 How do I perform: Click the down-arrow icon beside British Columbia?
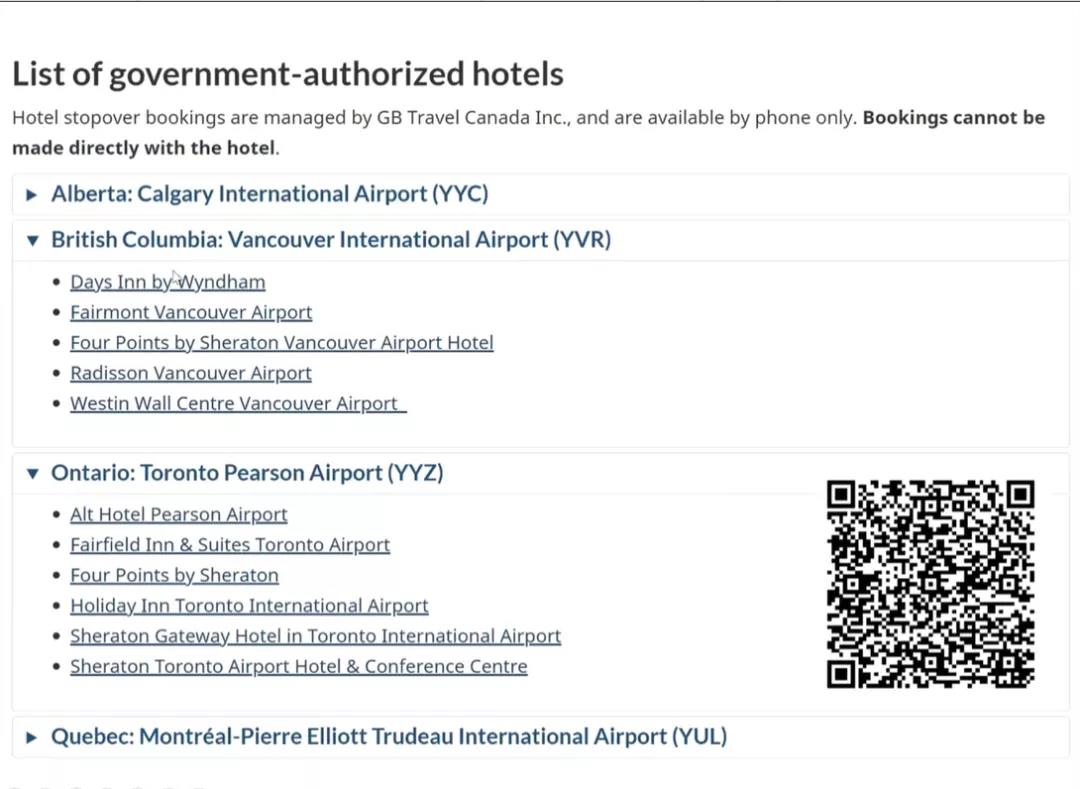coord(32,240)
